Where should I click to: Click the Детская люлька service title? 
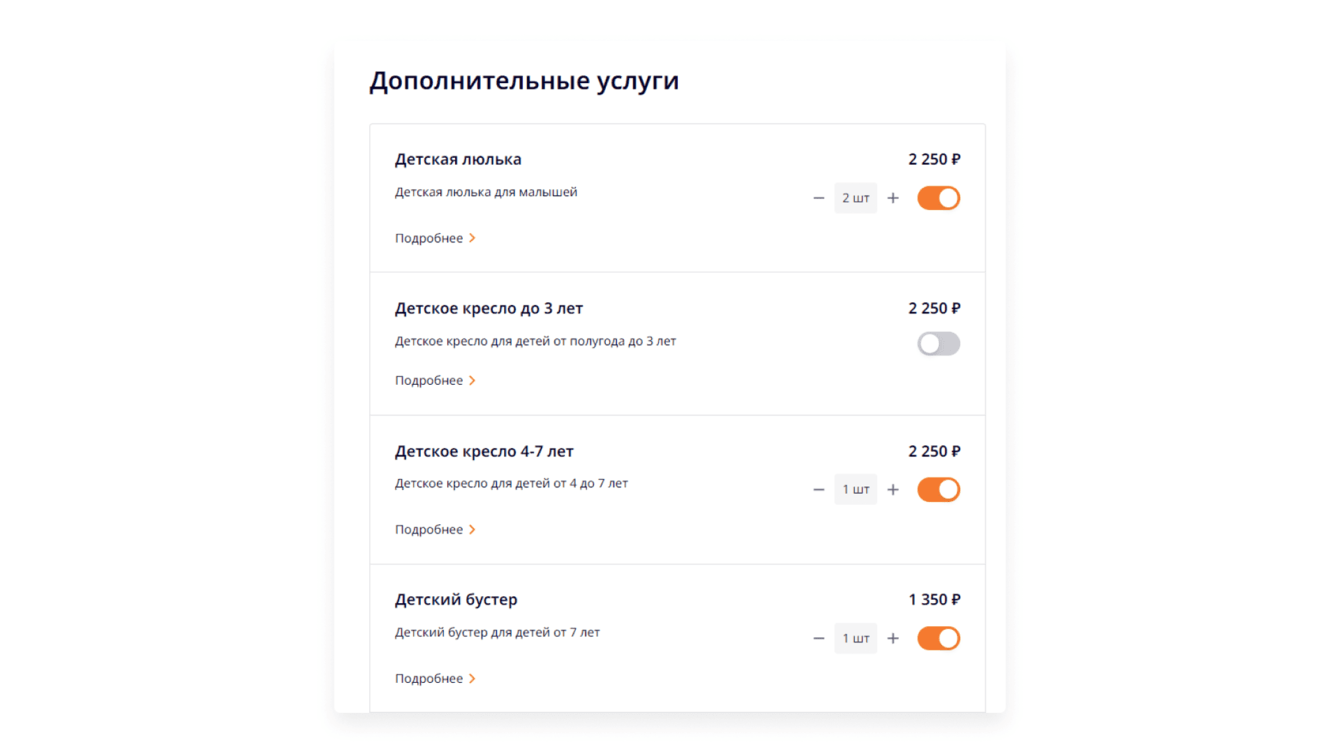(458, 159)
